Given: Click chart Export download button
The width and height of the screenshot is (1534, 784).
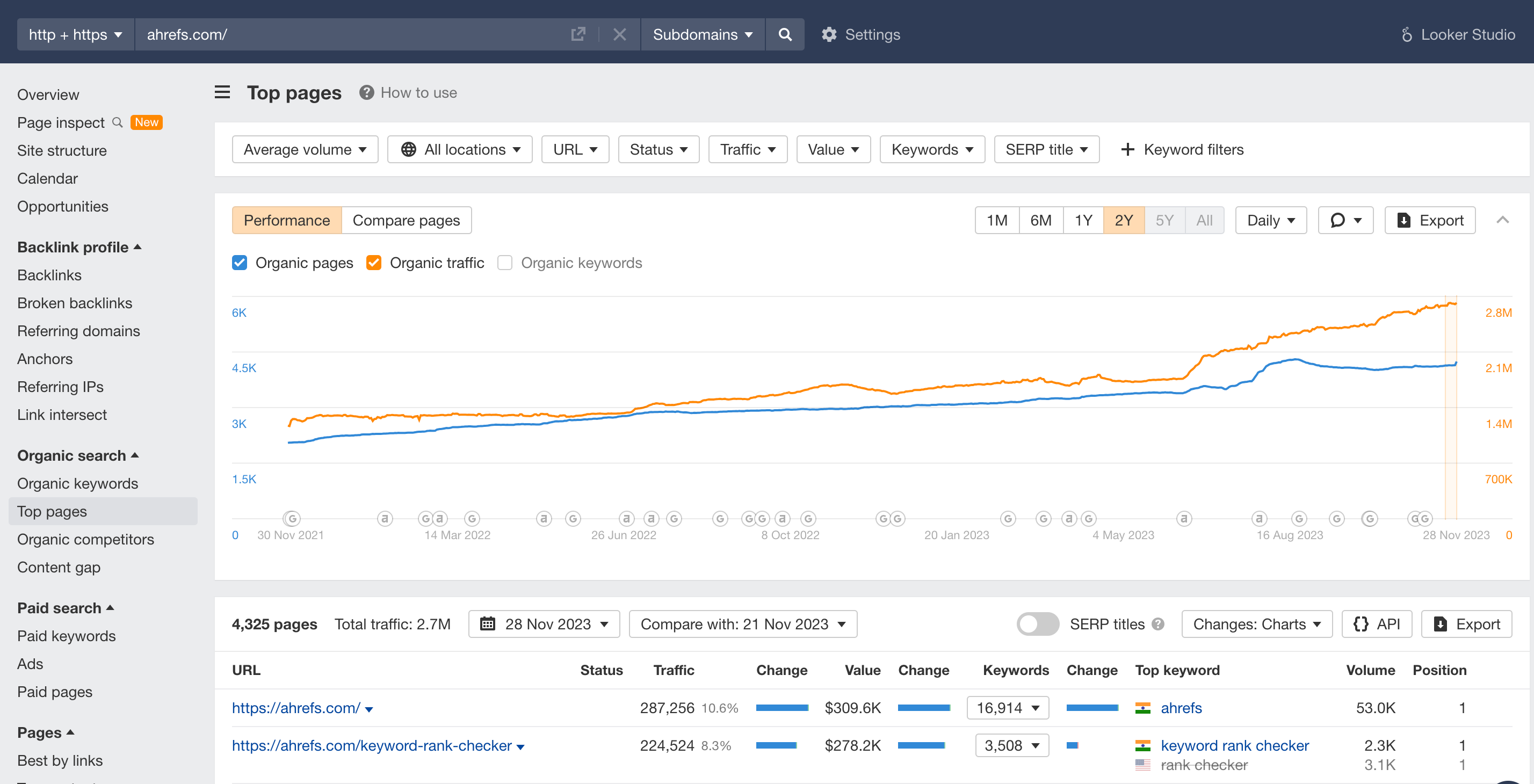Looking at the screenshot, I should pos(1430,220).
